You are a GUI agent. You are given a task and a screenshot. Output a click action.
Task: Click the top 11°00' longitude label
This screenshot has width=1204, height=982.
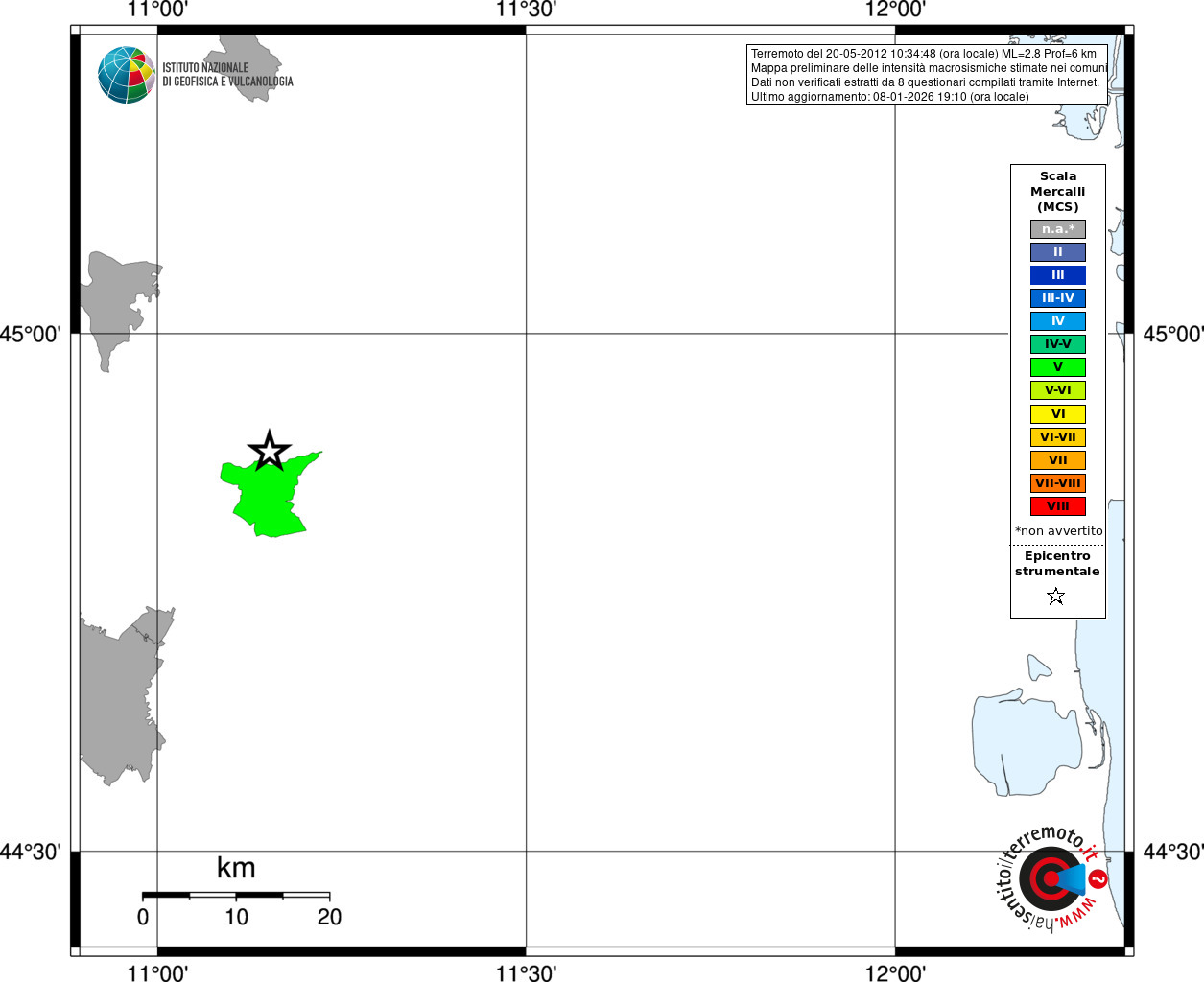[157, 10]
